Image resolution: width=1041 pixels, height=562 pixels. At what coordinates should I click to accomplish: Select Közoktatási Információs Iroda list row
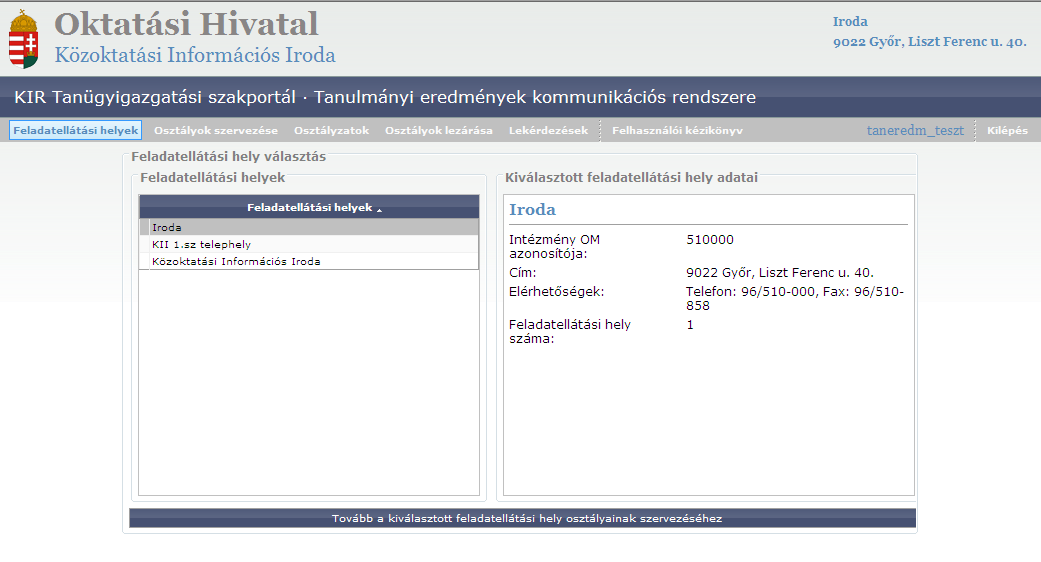[309, 261]
